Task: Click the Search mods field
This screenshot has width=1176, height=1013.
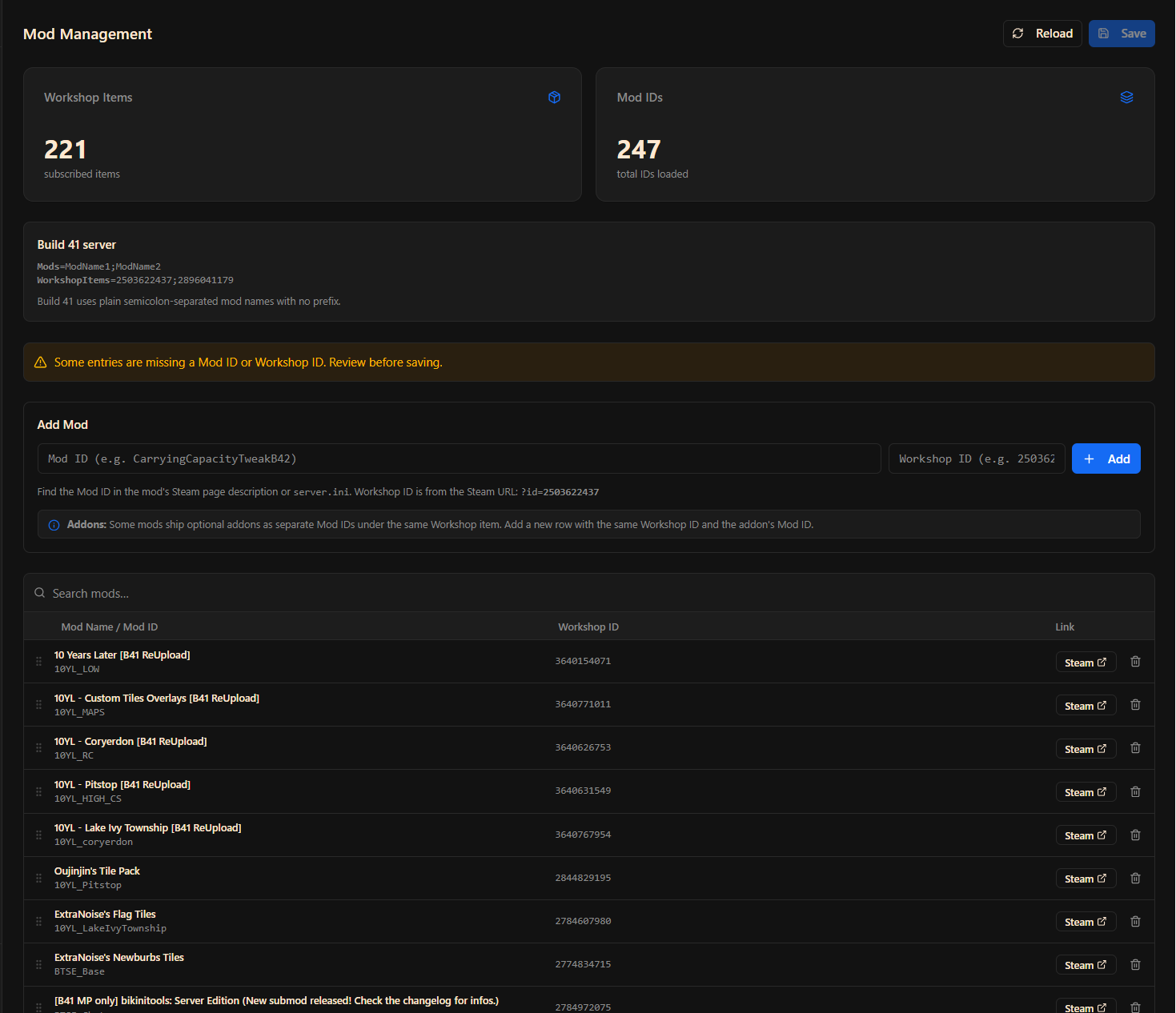Action: tap(589, 593)
